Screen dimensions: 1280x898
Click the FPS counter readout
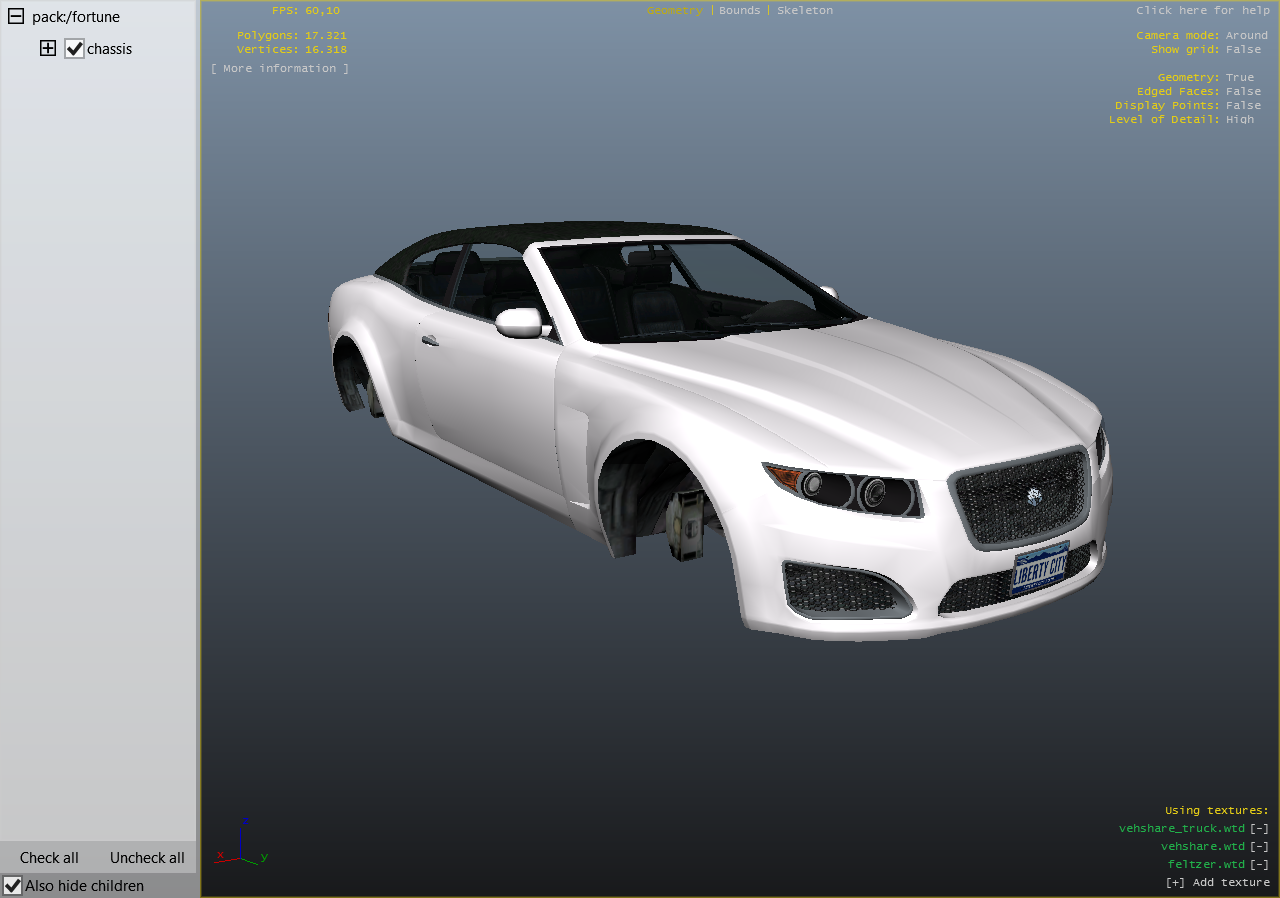coord(306,10)
